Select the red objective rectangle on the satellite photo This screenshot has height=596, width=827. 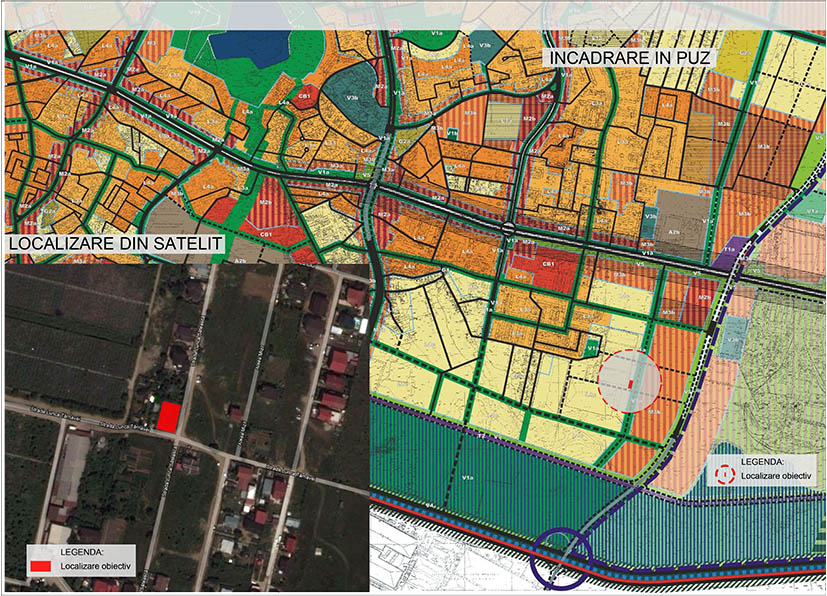169,417
